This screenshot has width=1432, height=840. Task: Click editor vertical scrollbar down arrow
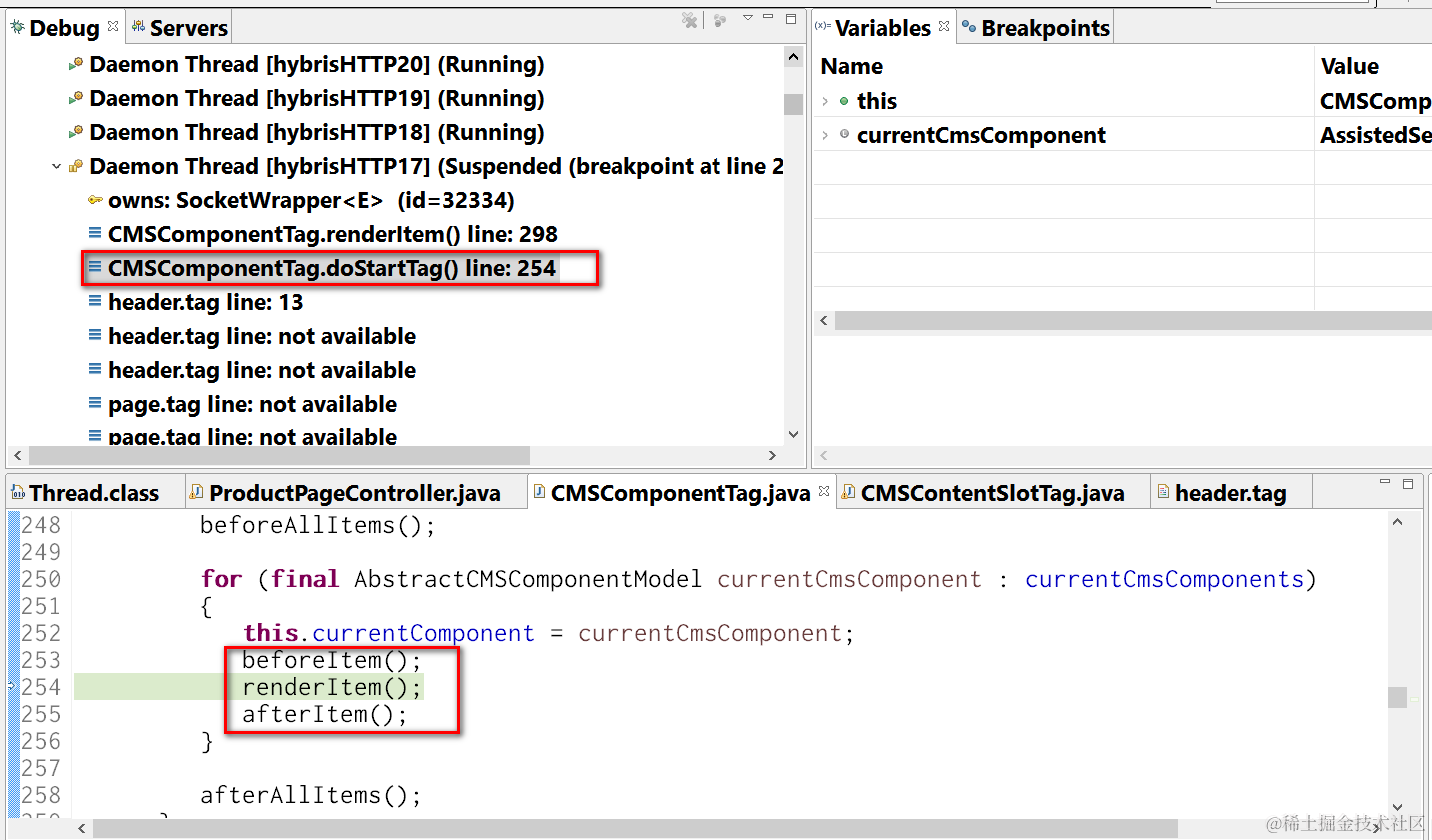(x=1397, y=807)
